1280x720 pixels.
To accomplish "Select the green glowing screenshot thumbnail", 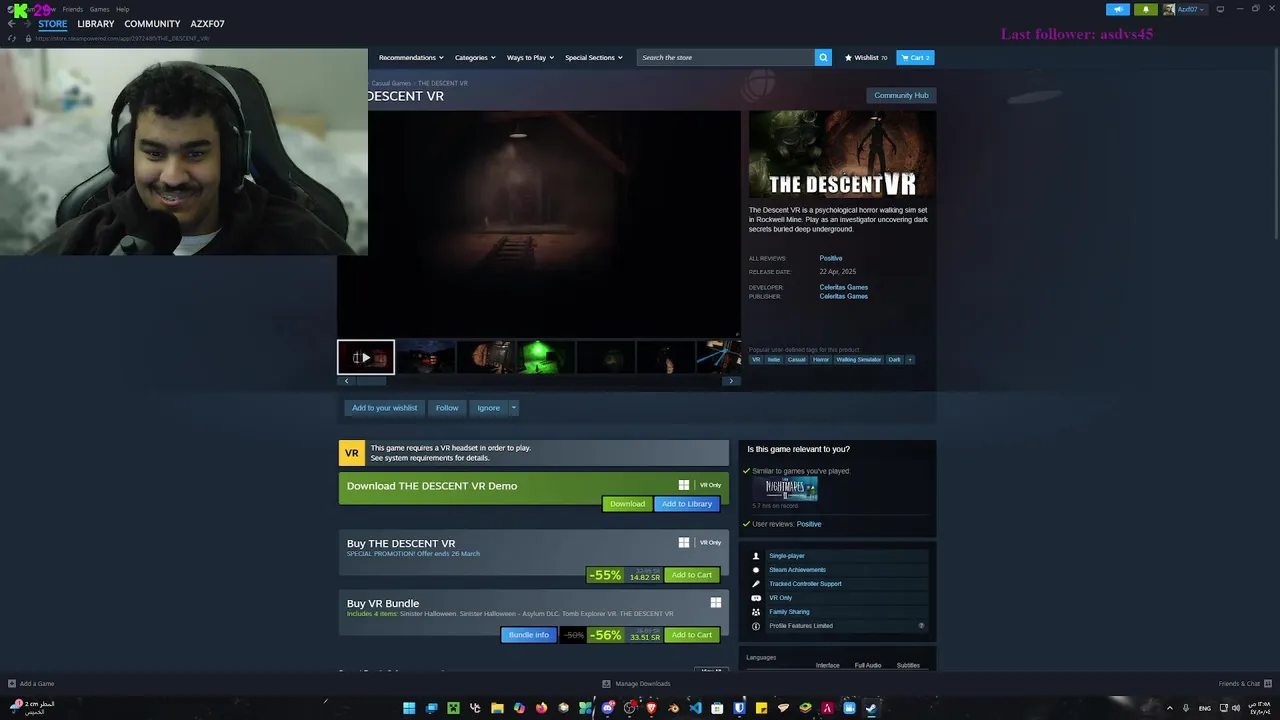I will pos(545,357).
